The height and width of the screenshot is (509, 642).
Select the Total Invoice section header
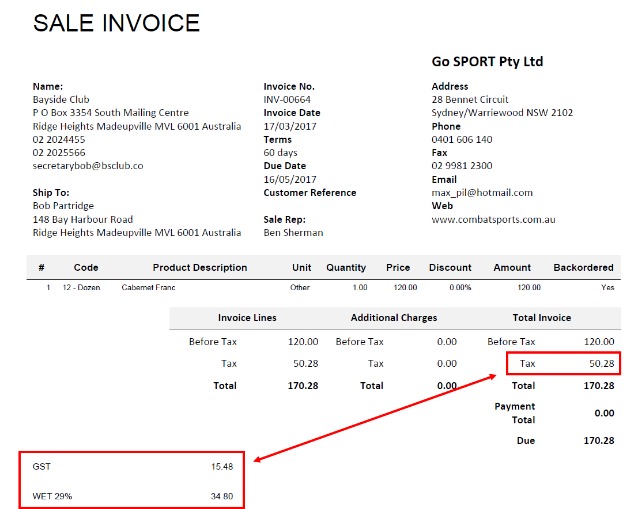[x=541, y=318]
